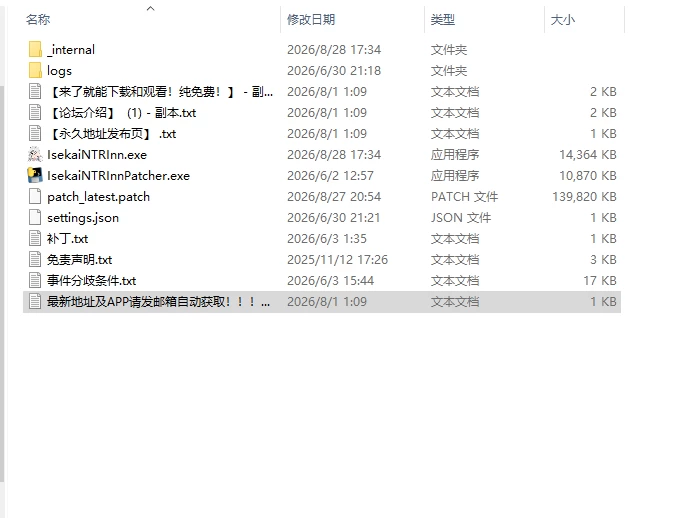
Task: Select the file name logs
Action: click(x=59, y=71)
